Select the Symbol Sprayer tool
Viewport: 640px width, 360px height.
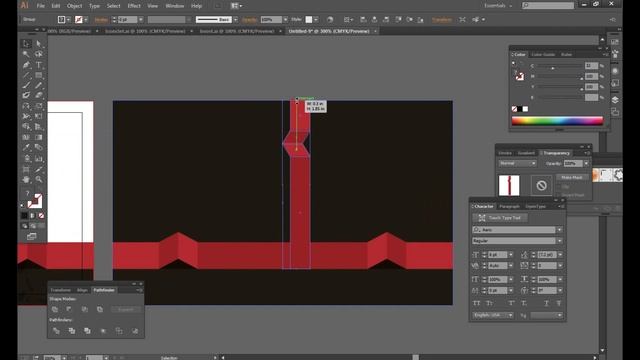[27, 158]
